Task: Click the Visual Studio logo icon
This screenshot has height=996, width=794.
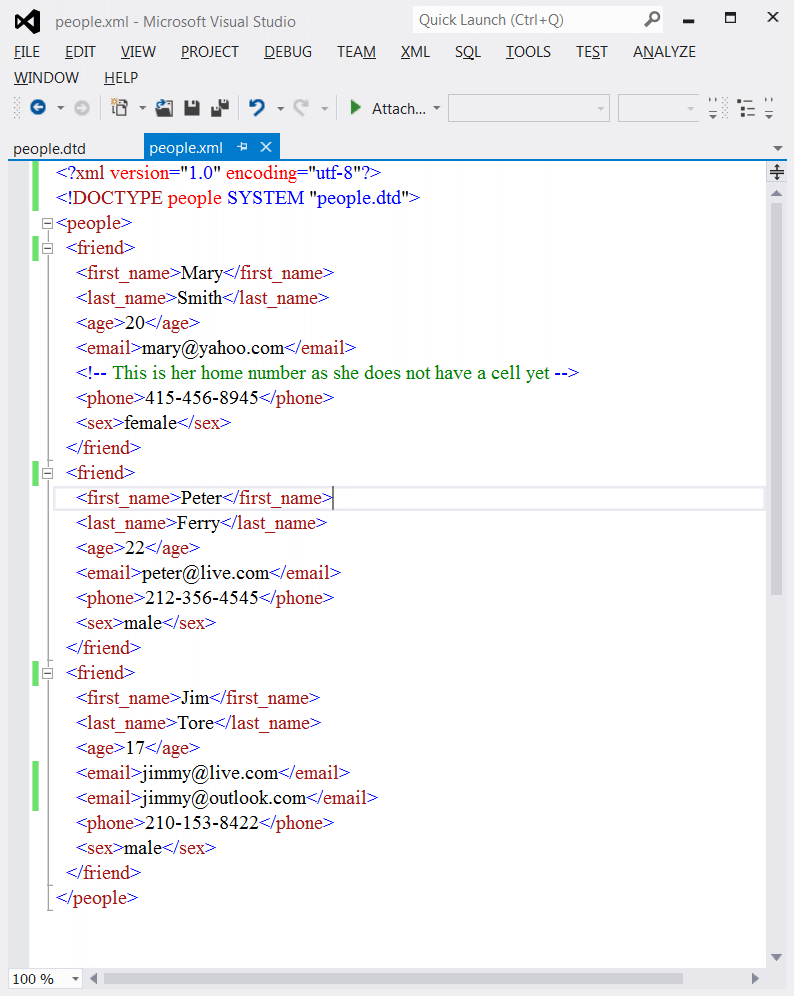Action: pos(27,22)
